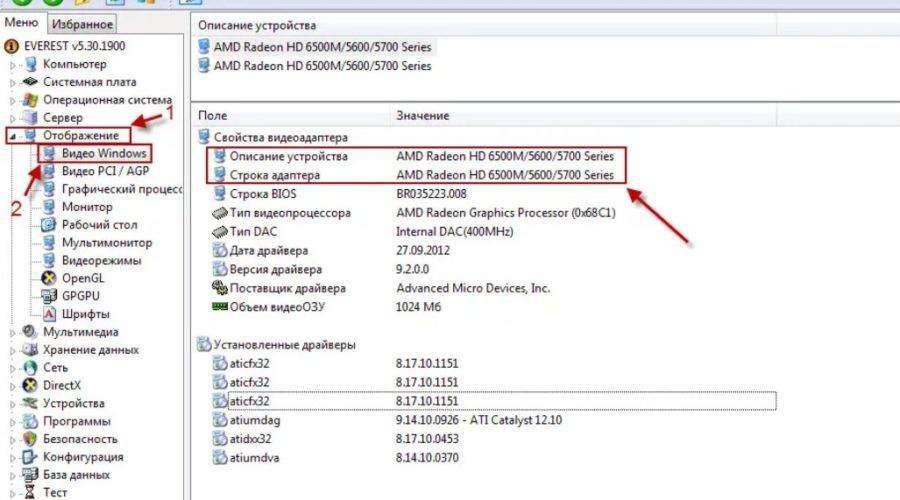Click the Мультимонитор icon
The image size is (900, 500).
click(49, 242)
